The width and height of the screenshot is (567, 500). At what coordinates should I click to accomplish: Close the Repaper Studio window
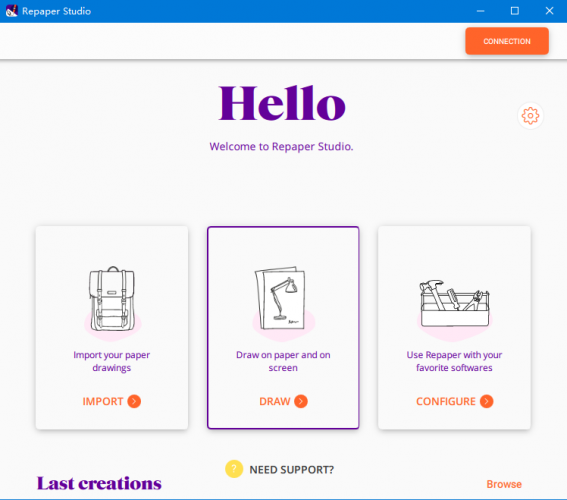pyautogui.click(x=549, y=11)
